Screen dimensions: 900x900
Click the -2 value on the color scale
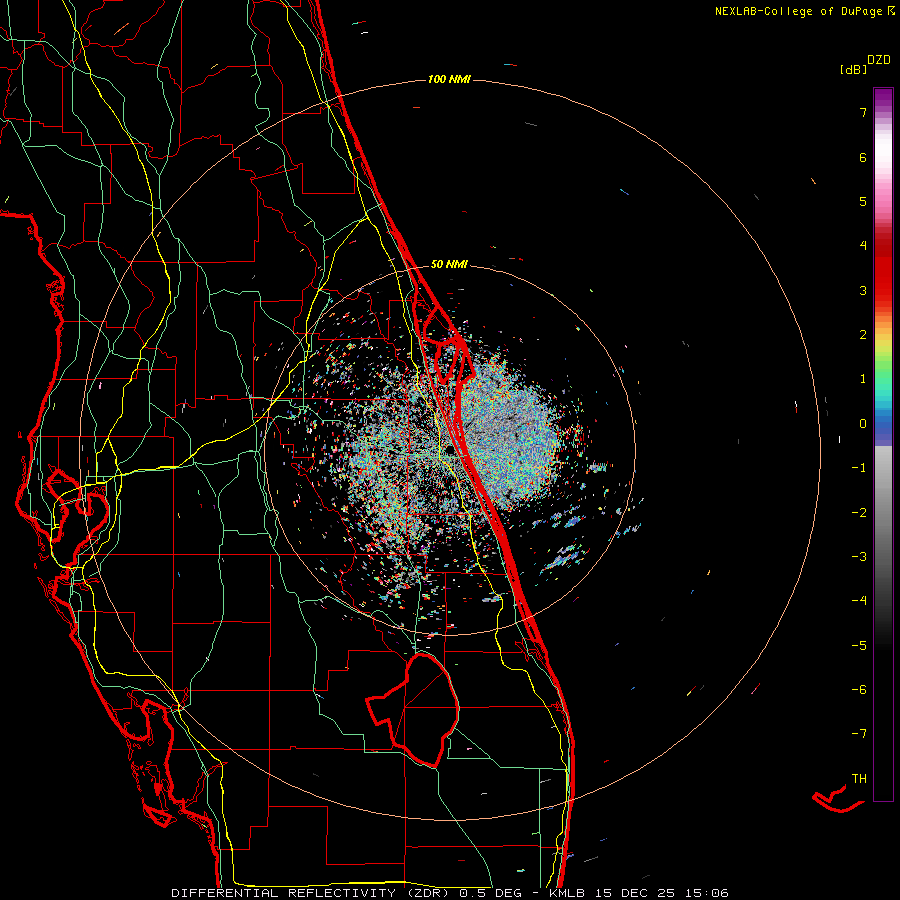pos(859,513)
